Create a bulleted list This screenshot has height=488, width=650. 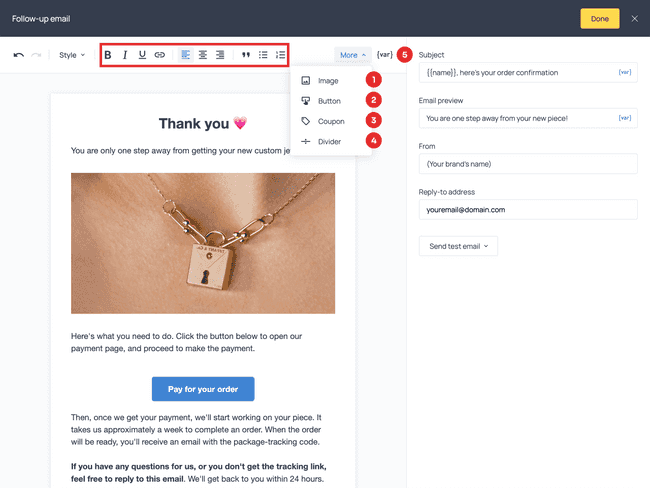(x=263, y=55)
